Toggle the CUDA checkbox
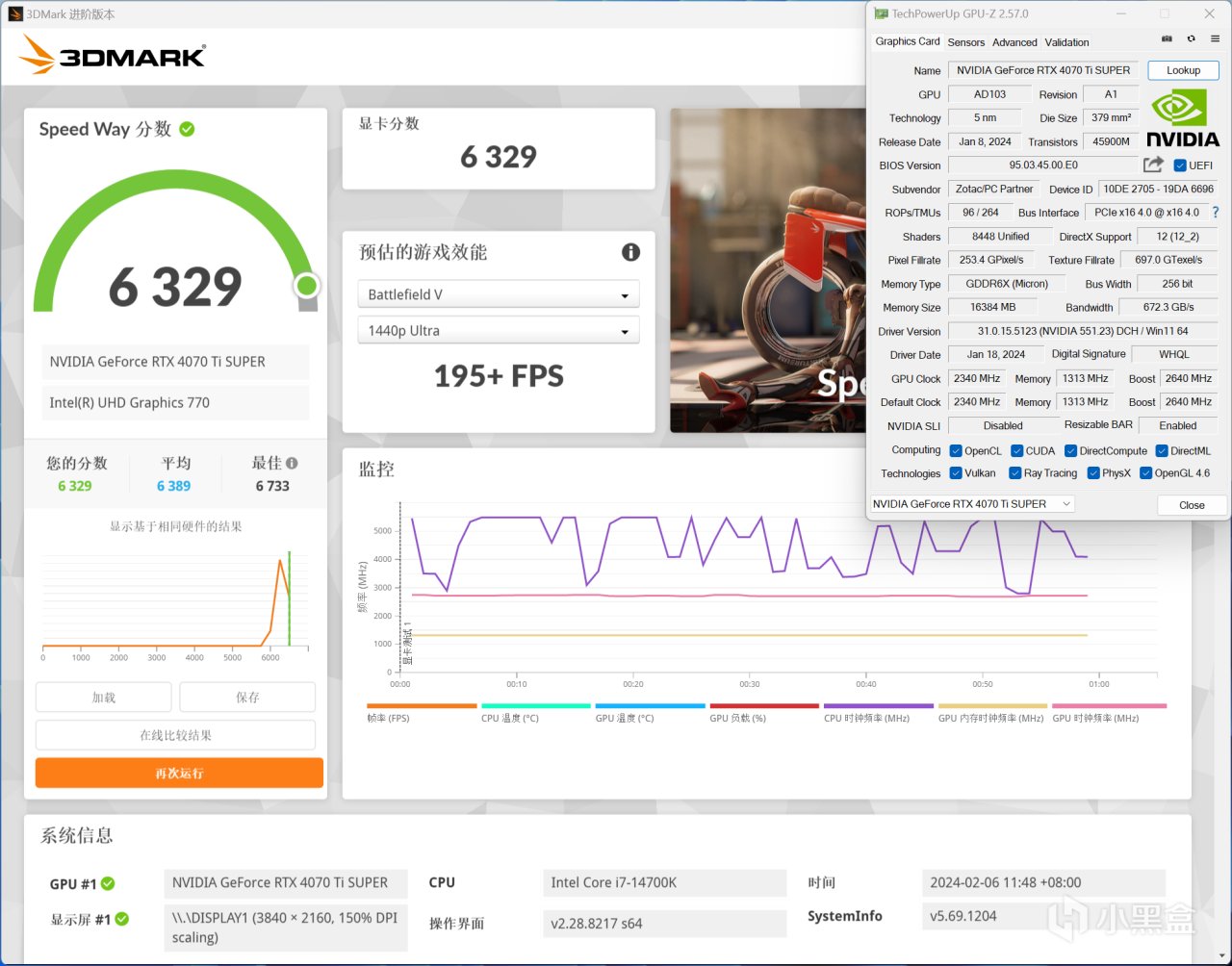 (x=1016, y=451)
